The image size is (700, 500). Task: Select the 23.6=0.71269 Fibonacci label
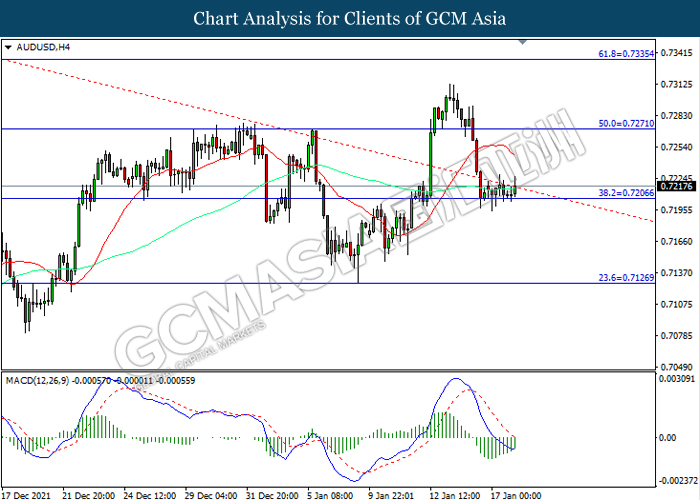626,278
